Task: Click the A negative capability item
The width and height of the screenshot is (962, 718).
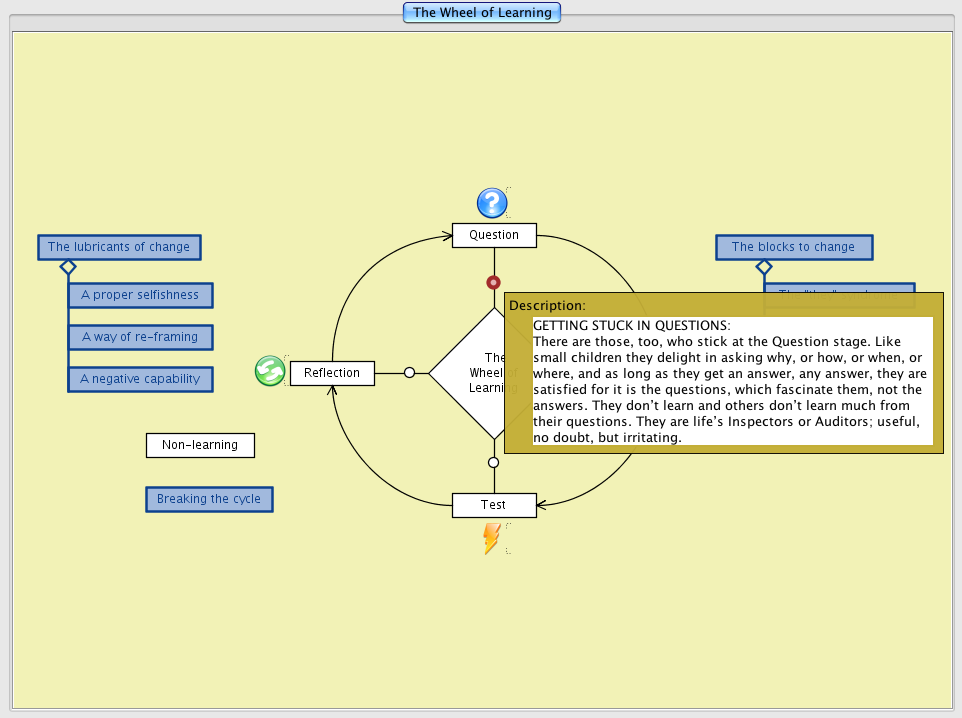Action: (140, 379)
